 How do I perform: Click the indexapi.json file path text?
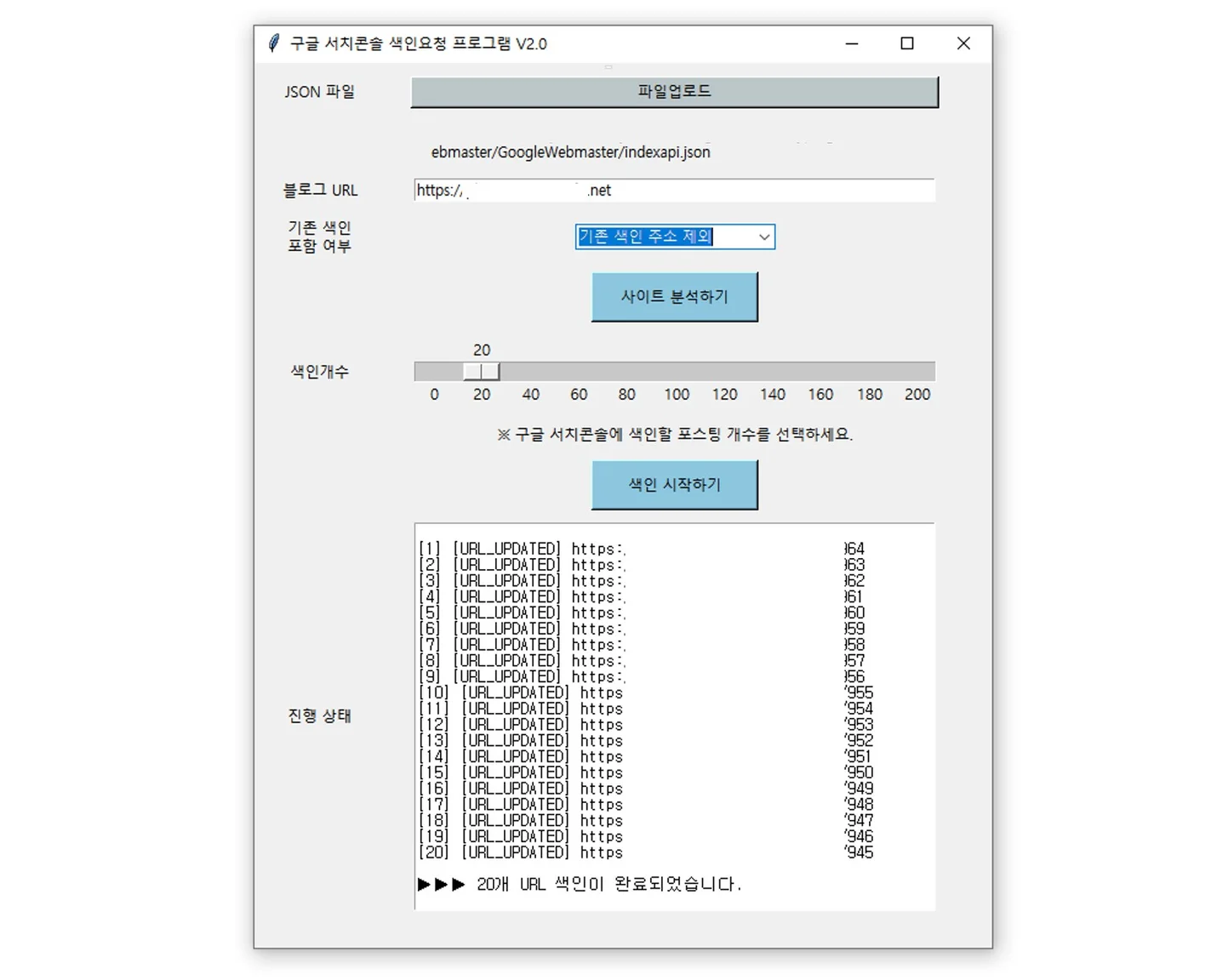coord(570,152)
